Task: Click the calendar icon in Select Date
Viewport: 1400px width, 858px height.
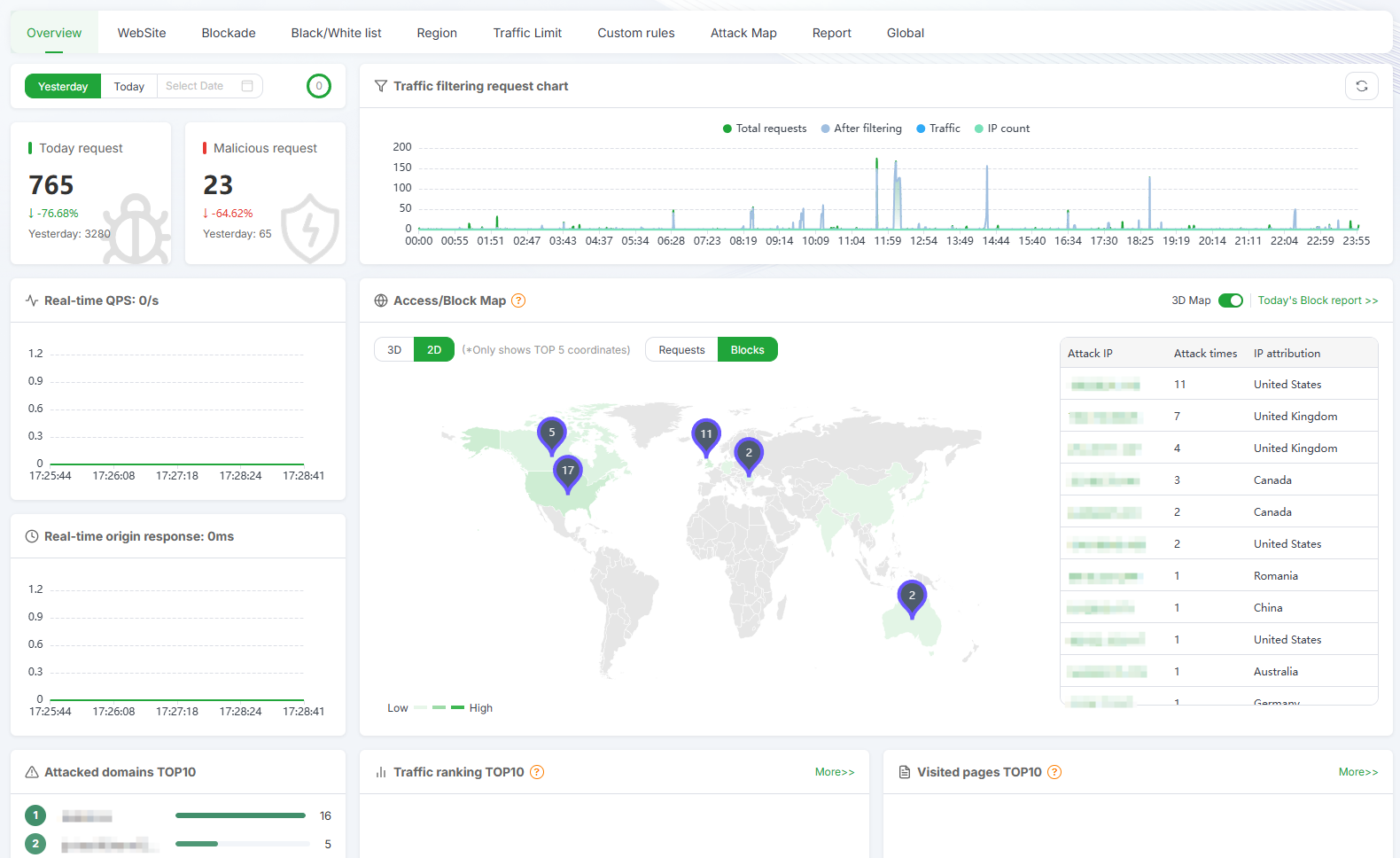Action: pos(247,86)
